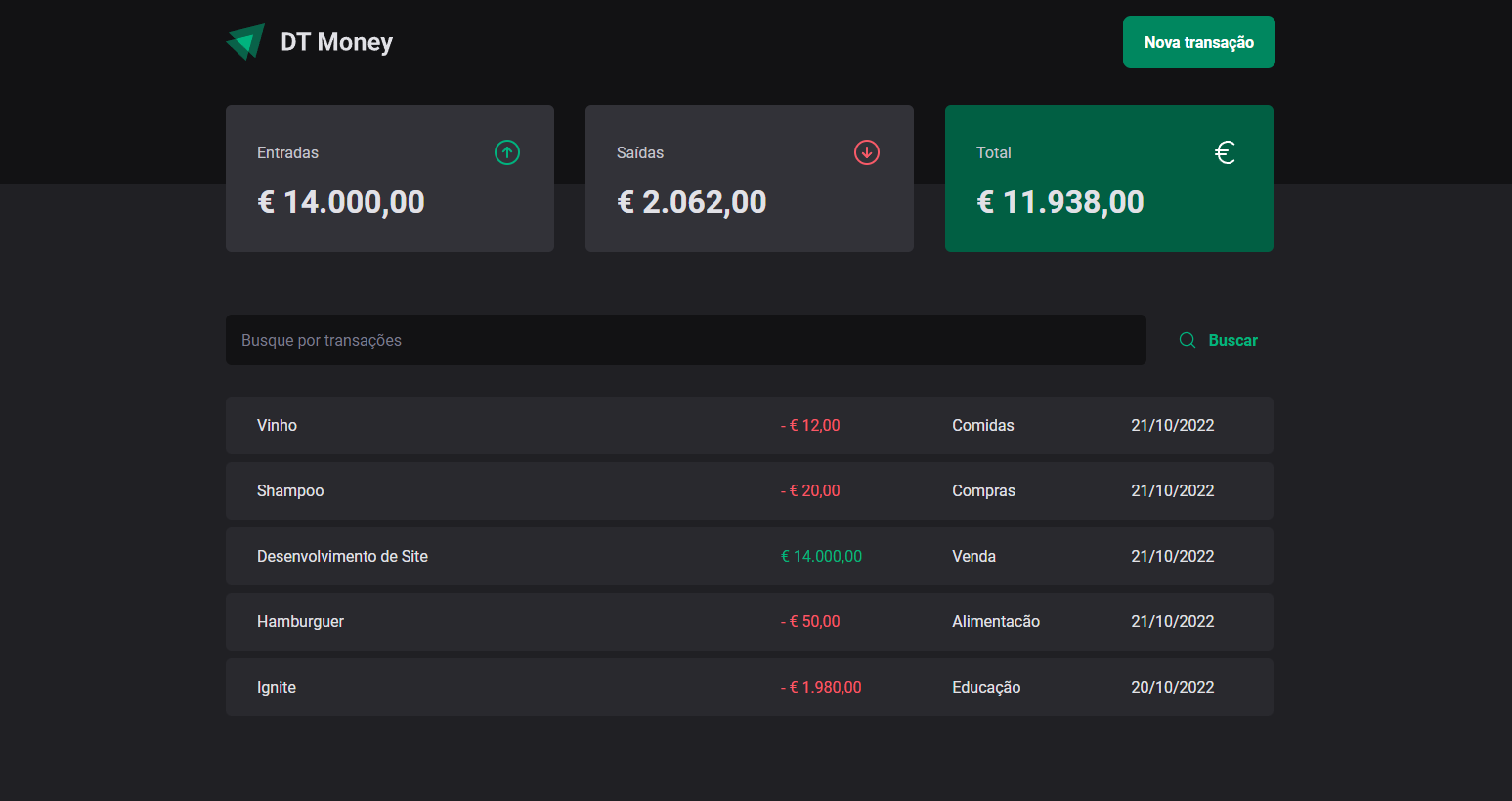Click the red down-arrow on Saídas card
The image size is (1512, 801).
click(x=866, y=152)
